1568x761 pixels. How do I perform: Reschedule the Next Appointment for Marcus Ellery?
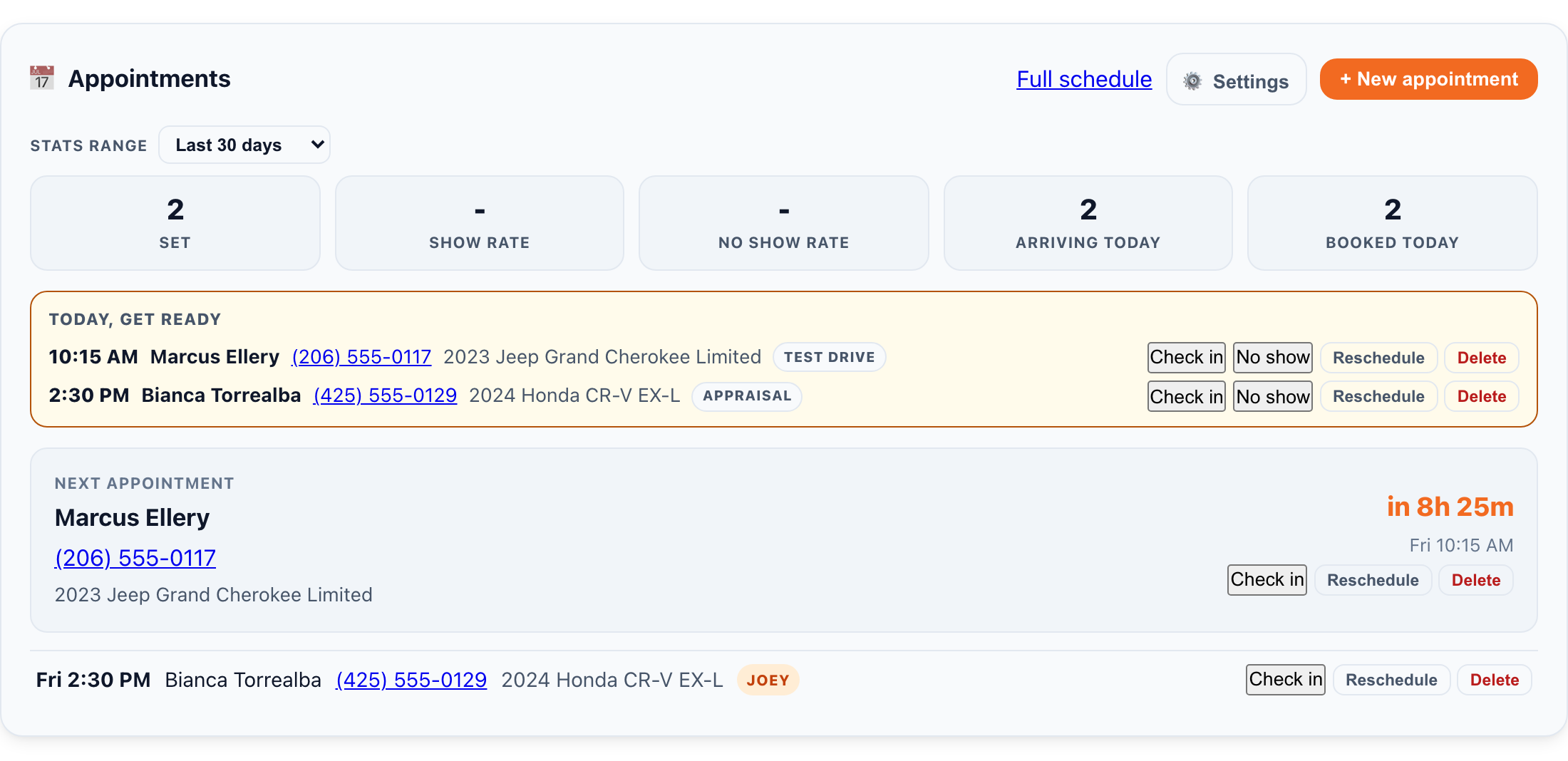[1373, 580]
